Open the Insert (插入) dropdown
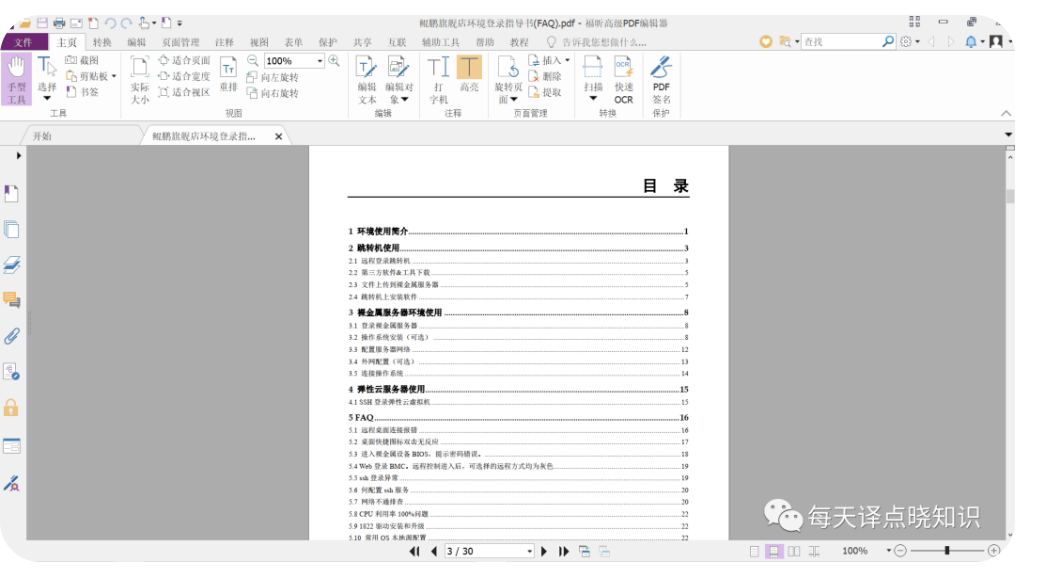 click(x=567, y=60)
